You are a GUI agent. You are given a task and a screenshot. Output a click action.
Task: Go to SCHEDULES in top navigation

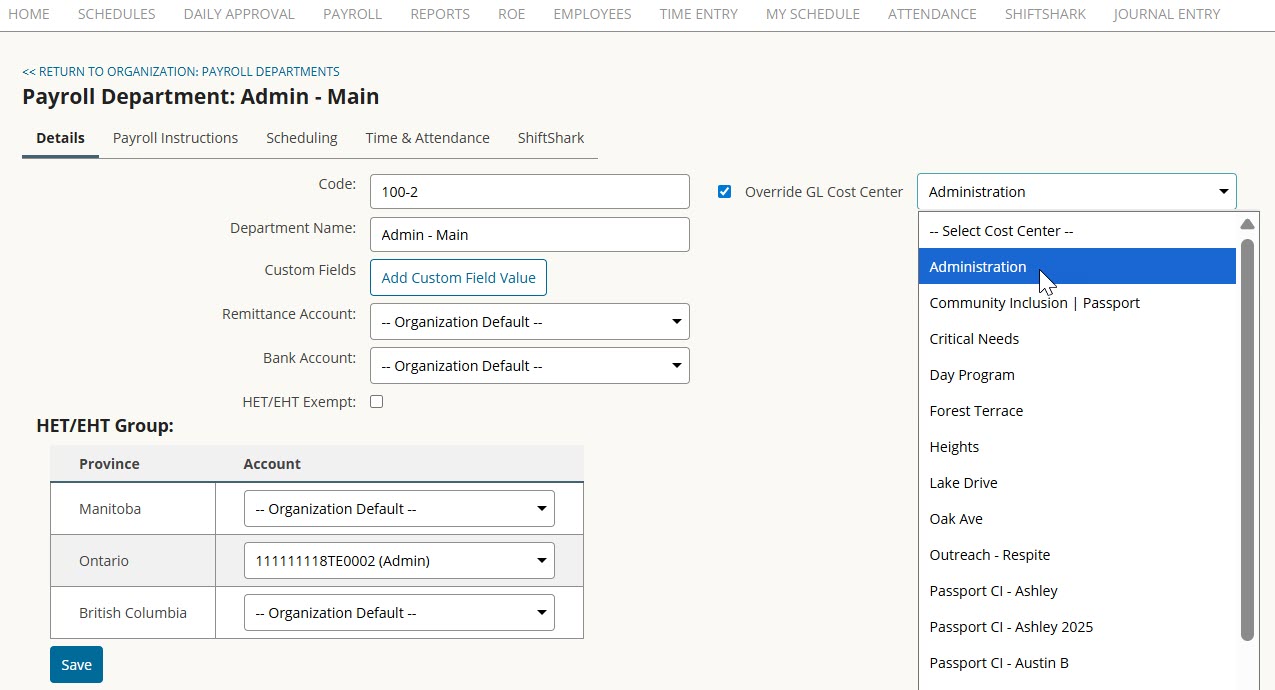click(x=116, y=14)
